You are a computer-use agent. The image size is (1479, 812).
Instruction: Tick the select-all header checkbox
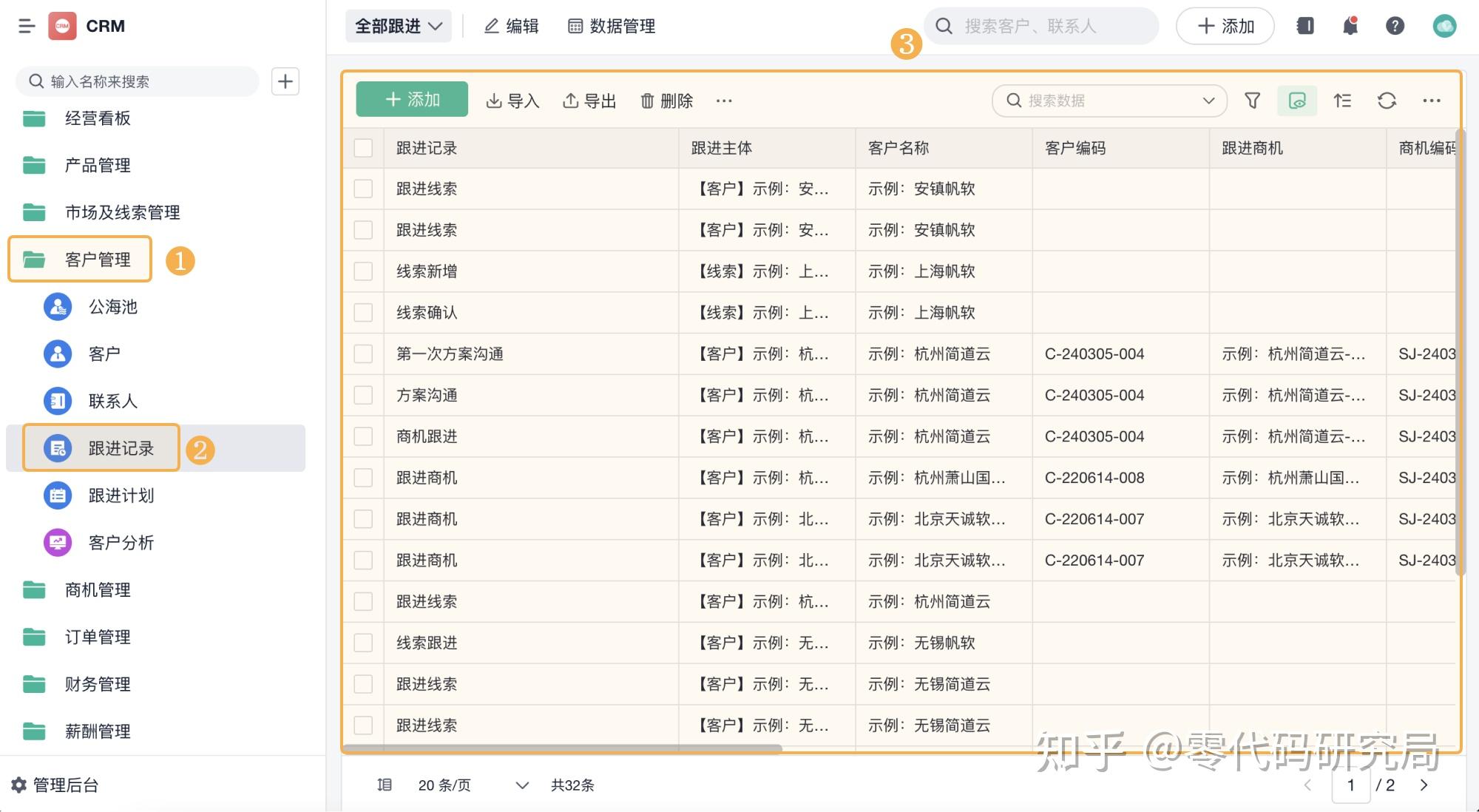pos(363,148)
